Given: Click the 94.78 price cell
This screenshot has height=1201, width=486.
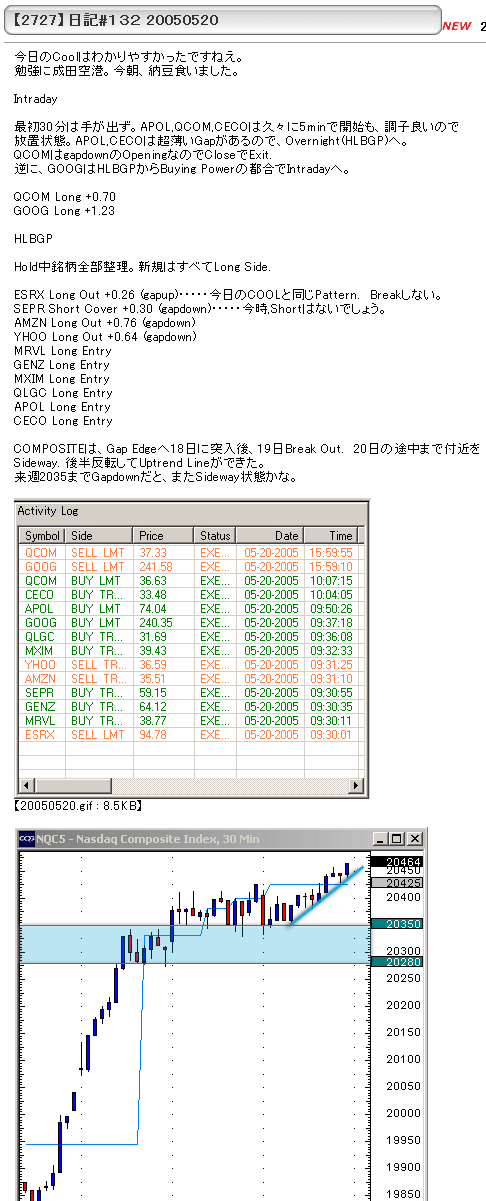Looking at the screenshot, I should point(164,734).
